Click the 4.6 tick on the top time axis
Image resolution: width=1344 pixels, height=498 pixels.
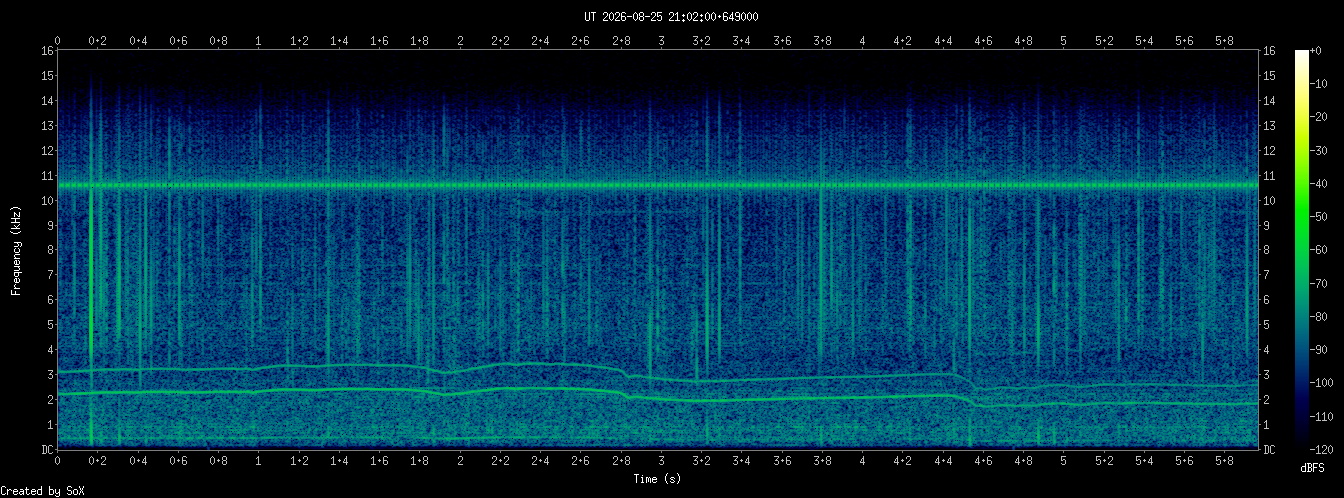pyautogui.click(x=983, y=41)
